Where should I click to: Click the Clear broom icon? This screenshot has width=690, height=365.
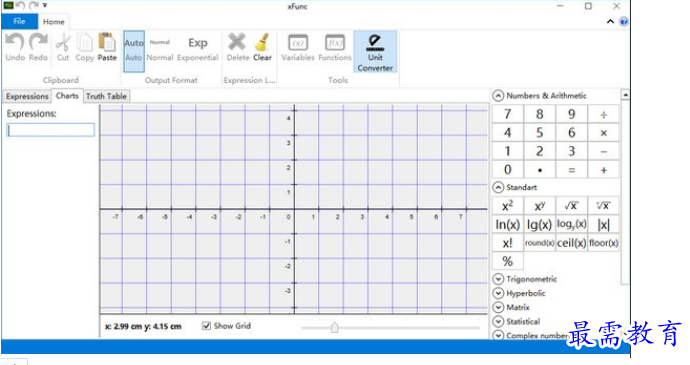click(262, 42)
